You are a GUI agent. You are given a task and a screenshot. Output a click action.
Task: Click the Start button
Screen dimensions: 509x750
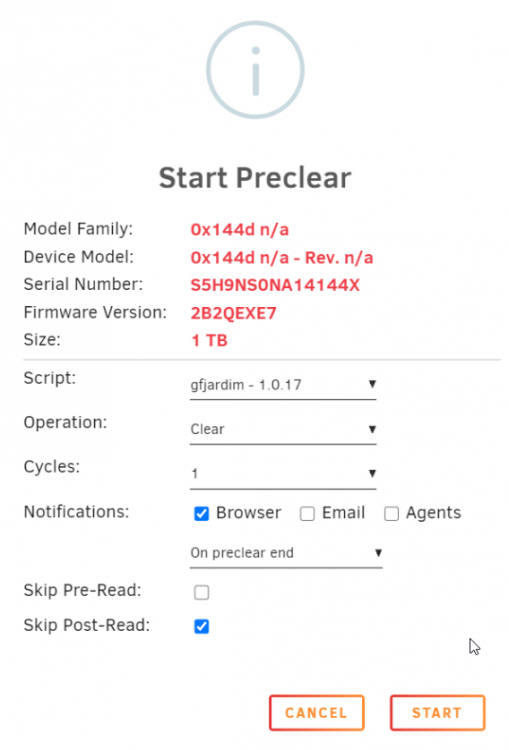click(x=438, y=713)
